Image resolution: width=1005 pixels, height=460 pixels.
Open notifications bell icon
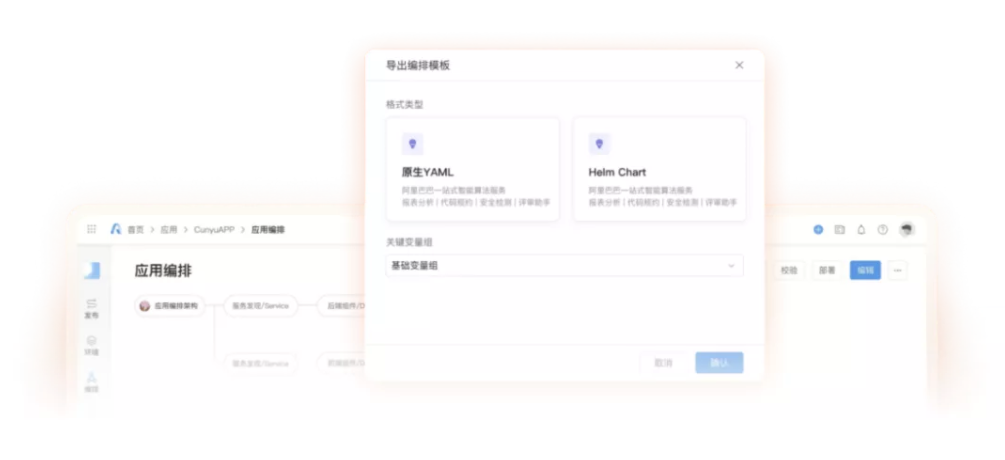861,229
